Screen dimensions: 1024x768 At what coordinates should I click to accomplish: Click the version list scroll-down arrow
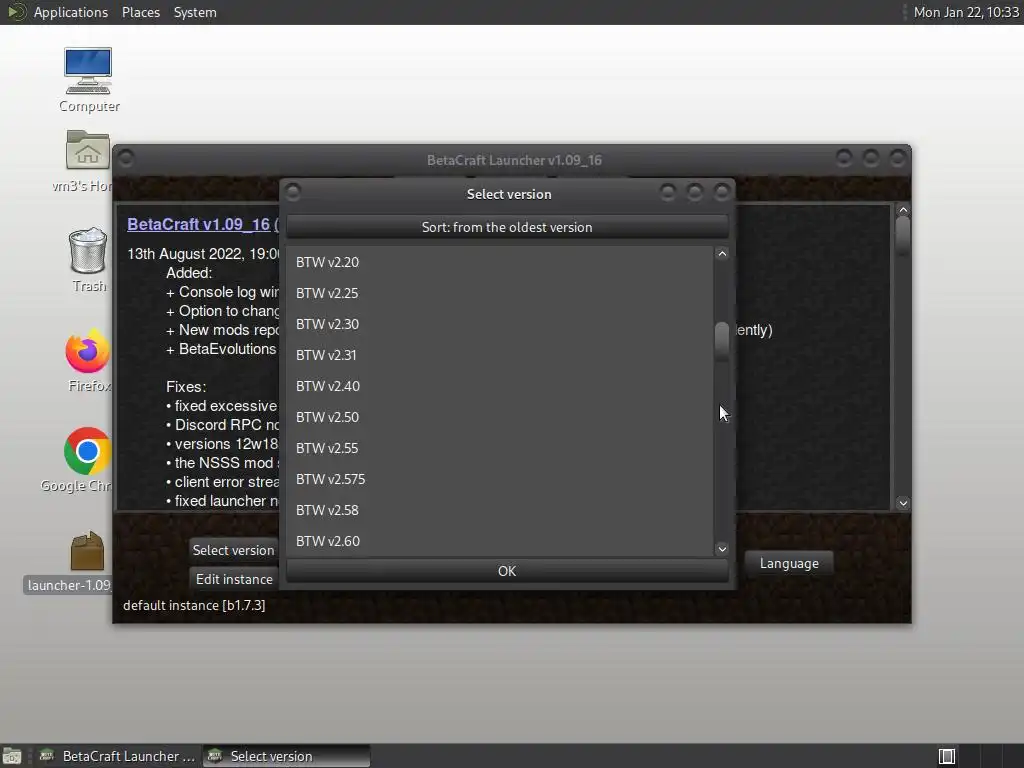[x=722, y=549]
